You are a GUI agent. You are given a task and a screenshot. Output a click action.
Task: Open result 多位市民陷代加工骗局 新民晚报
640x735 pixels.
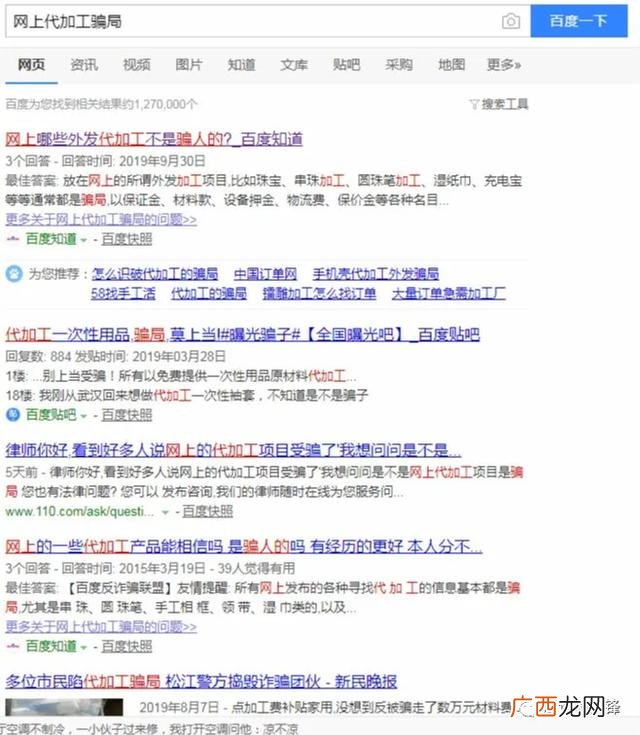(201, 682)
